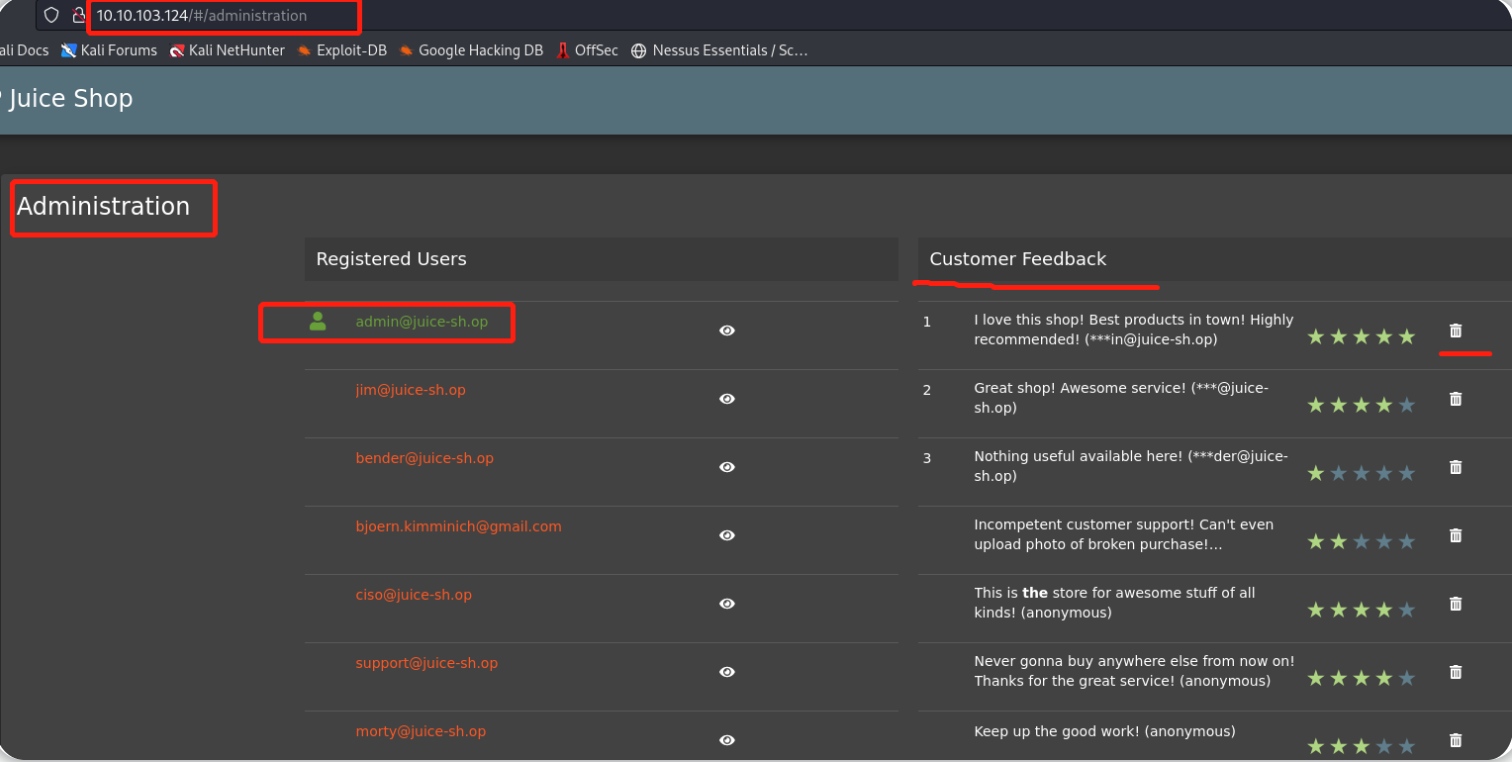This screenshot has width=1512, height=762.
Task: Click the 'Nothing useful available here' comment
Action: [1131, 467]
